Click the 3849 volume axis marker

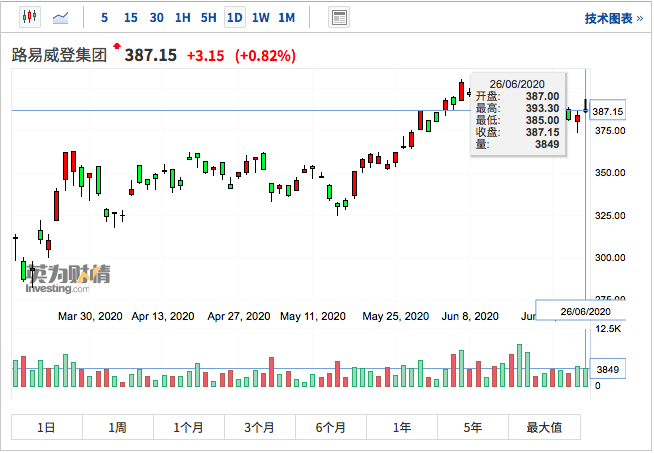pos(608,370)
